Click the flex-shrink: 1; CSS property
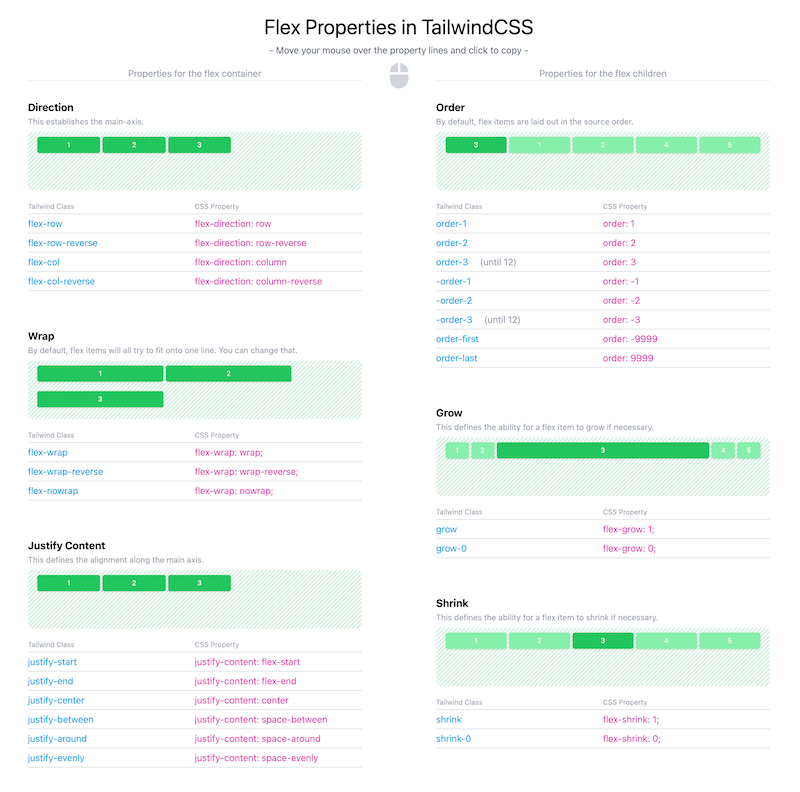 click(631, 720)
